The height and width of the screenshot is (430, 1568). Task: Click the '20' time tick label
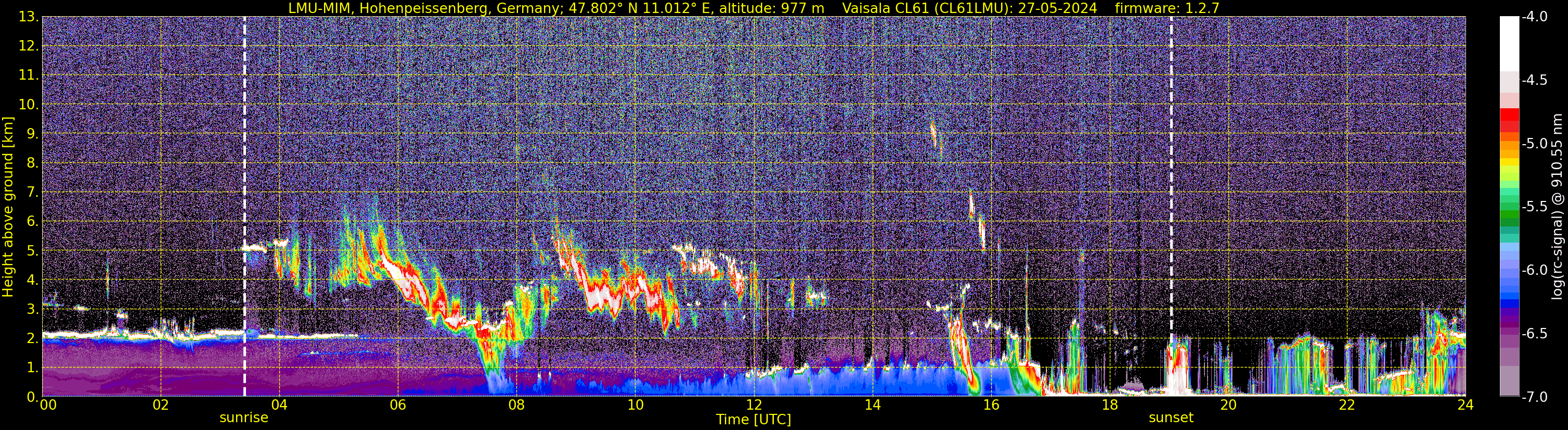pos(1228,405)
